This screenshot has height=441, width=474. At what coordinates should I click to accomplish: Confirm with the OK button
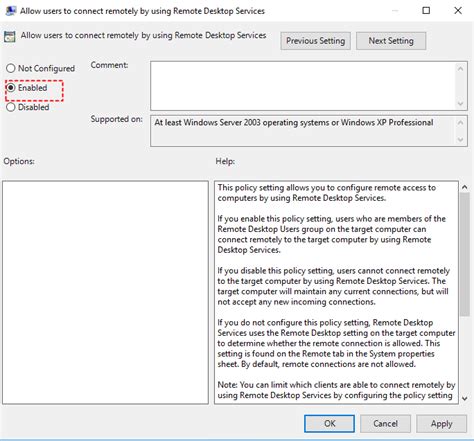click(x=329, y=424)
